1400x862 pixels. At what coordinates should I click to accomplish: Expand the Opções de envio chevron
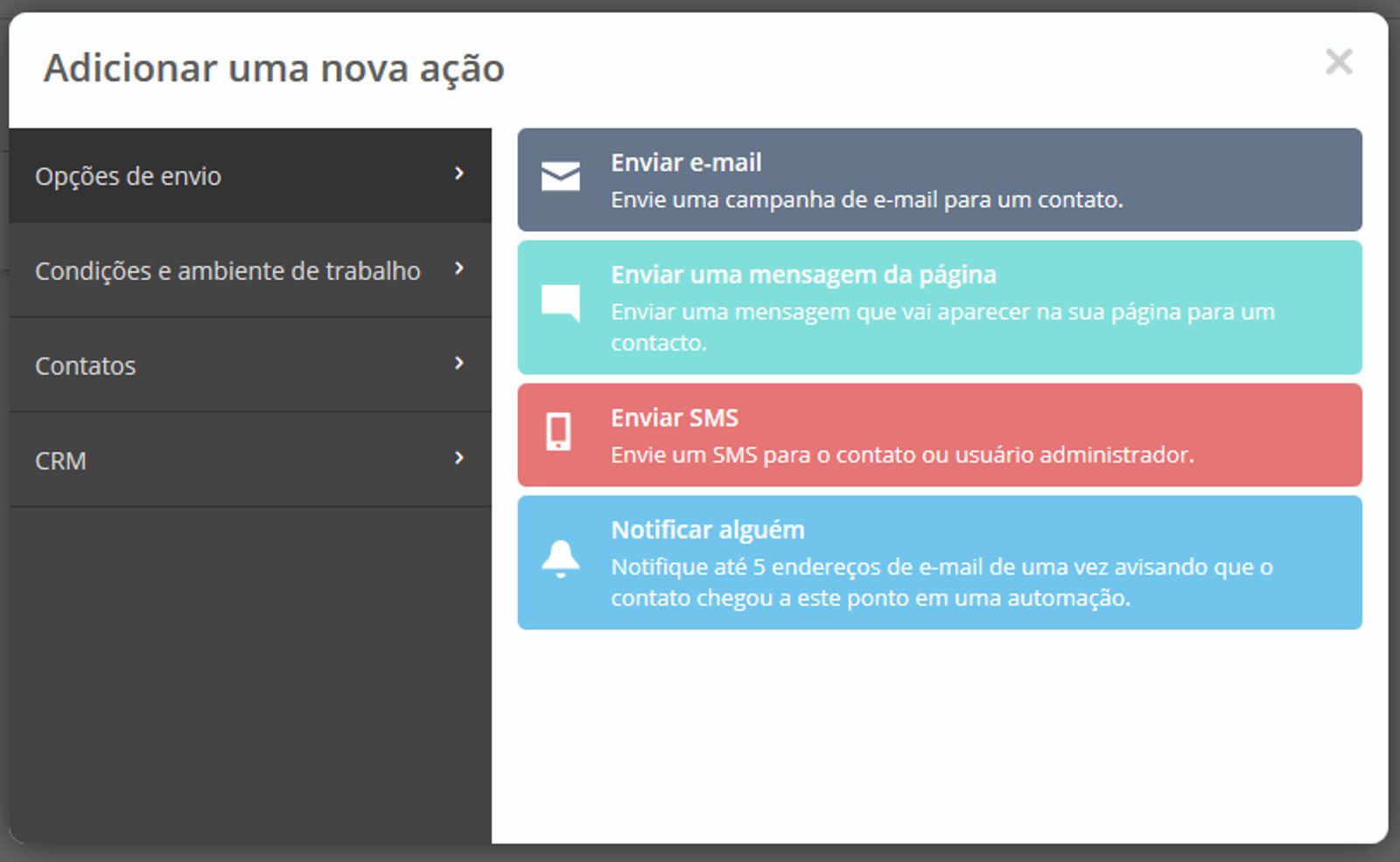[x=458, y=173]
